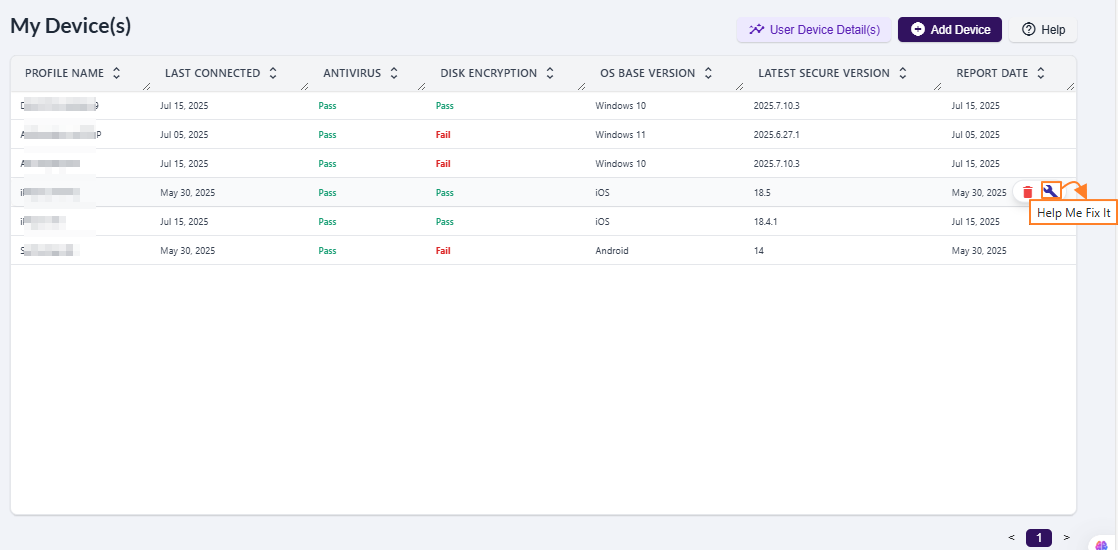Sort by Antivirus column arrows

(394, 73)
